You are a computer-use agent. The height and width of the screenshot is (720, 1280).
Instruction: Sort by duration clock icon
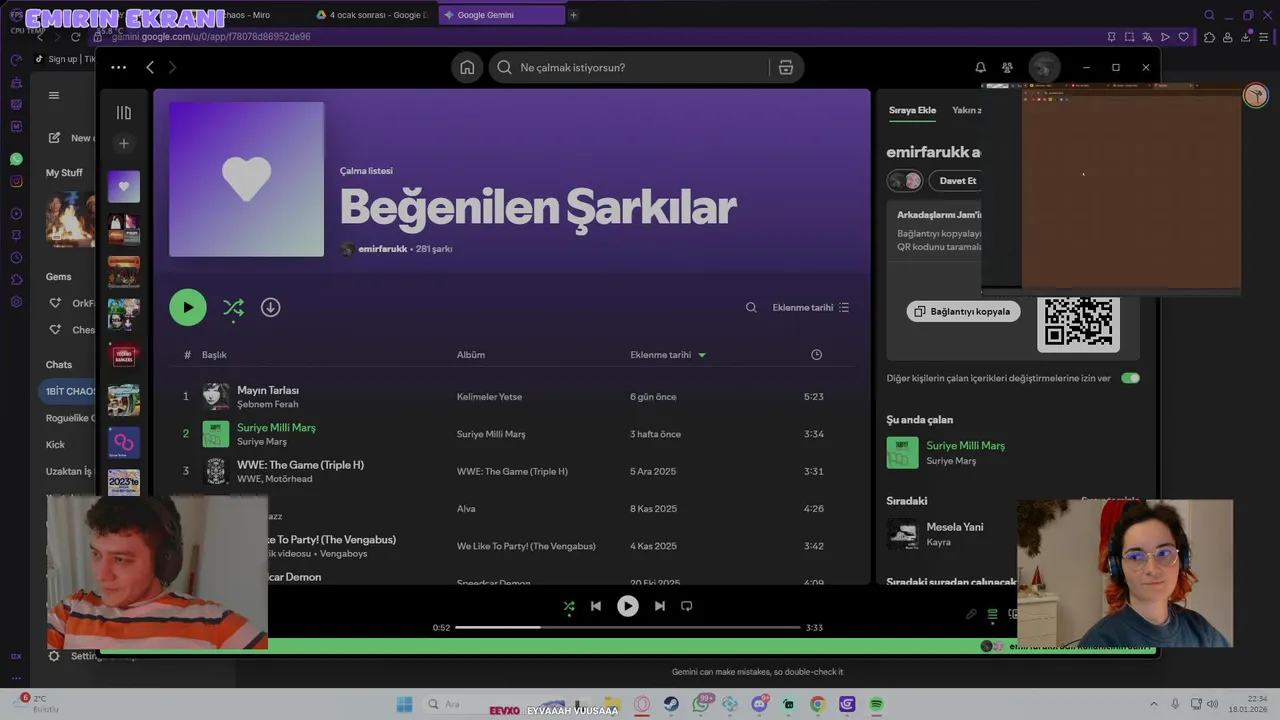[x=817, y=355]
